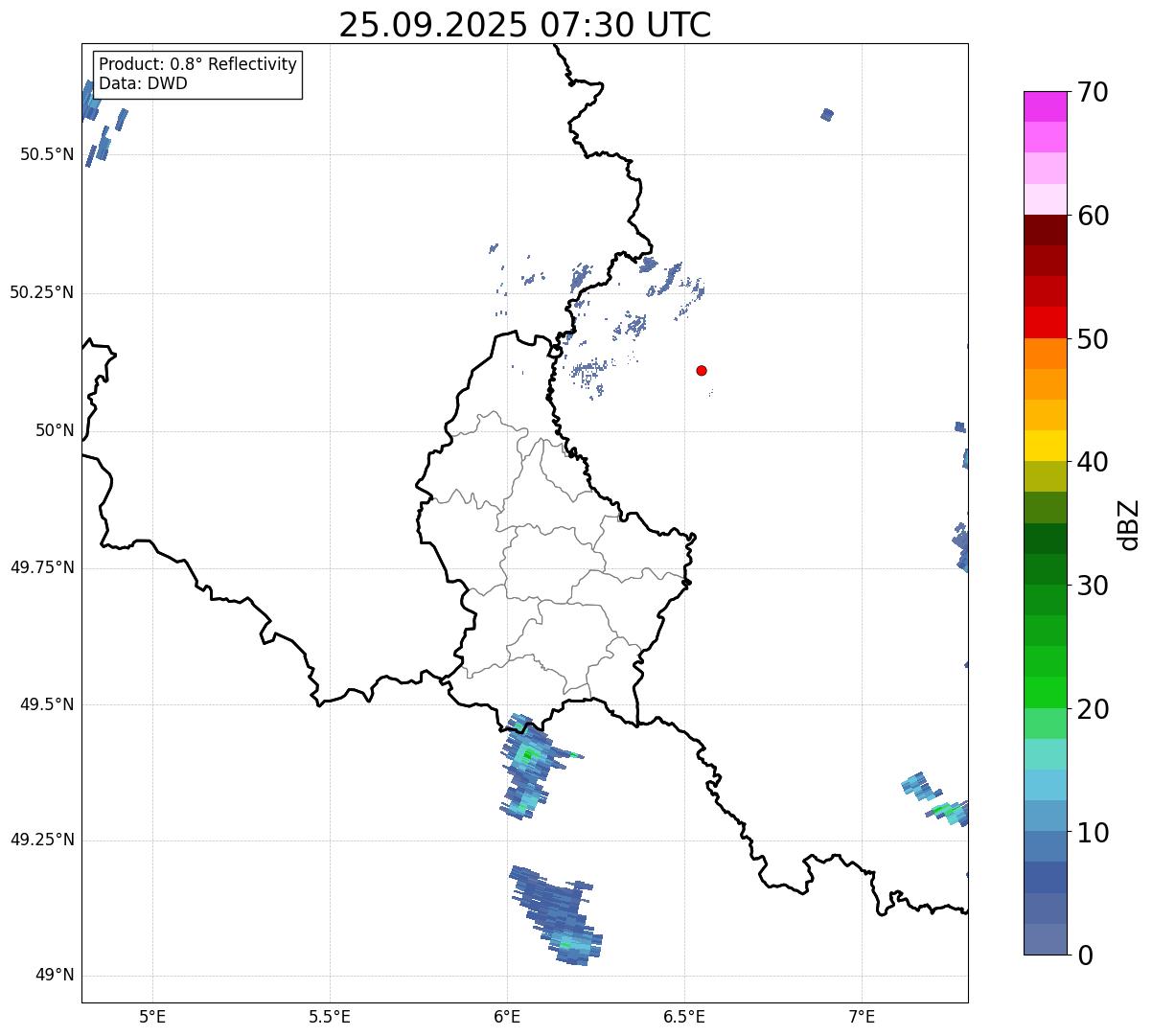This screenshot has width=1152, height=1036.
Task: Click the colorbar tick label "20"
Action: coord(1093,709)
